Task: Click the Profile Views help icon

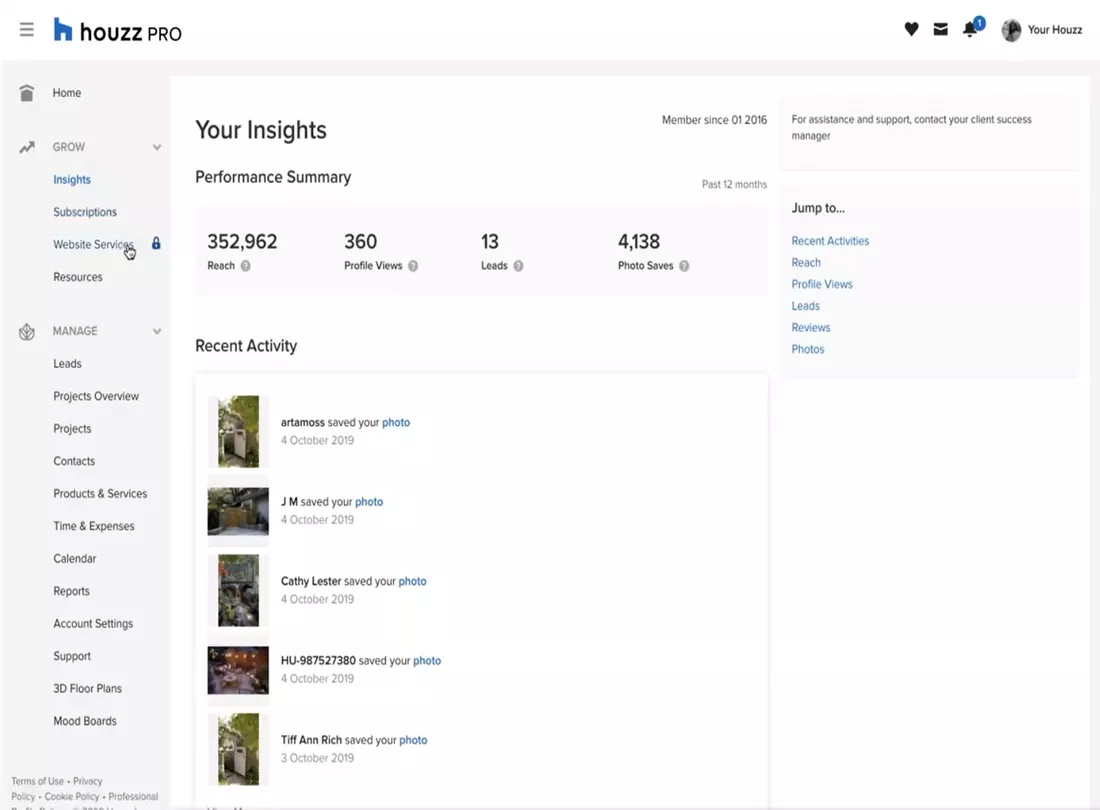Action: (413, 266)
